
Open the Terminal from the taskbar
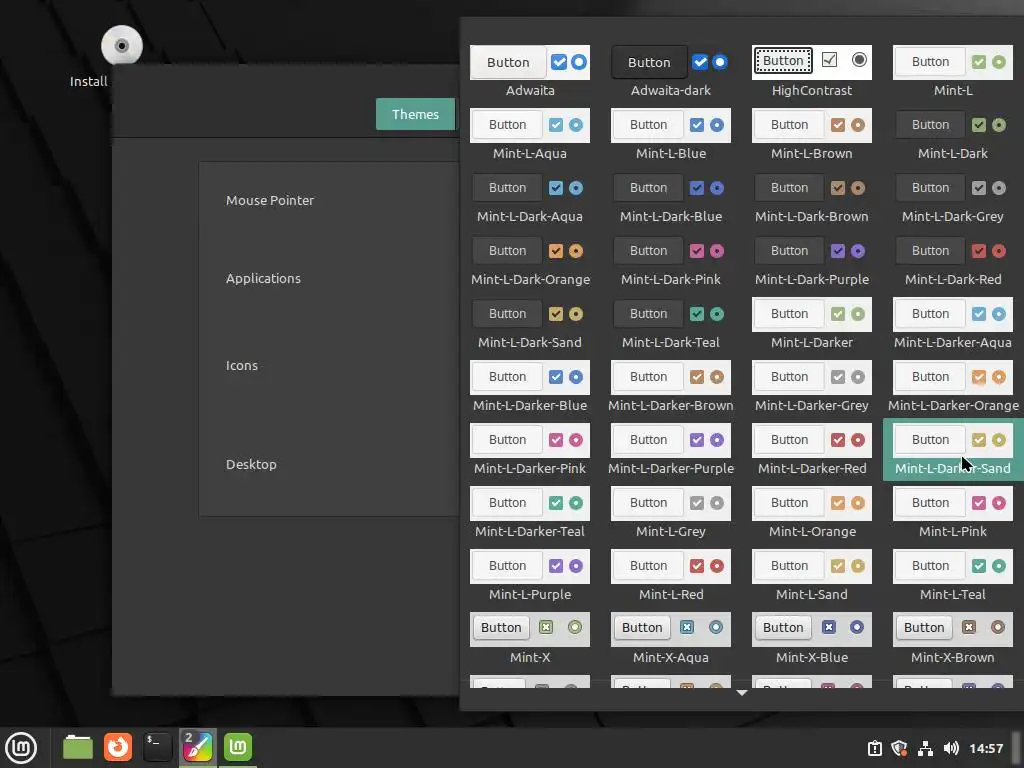[x=157, y=747]
